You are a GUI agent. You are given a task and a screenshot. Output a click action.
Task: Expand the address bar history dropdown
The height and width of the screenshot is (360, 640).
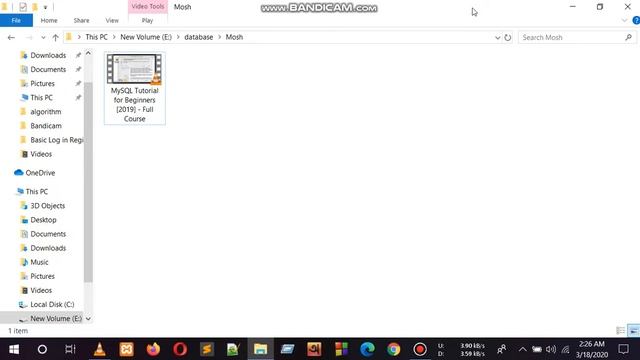coord(498,38)
